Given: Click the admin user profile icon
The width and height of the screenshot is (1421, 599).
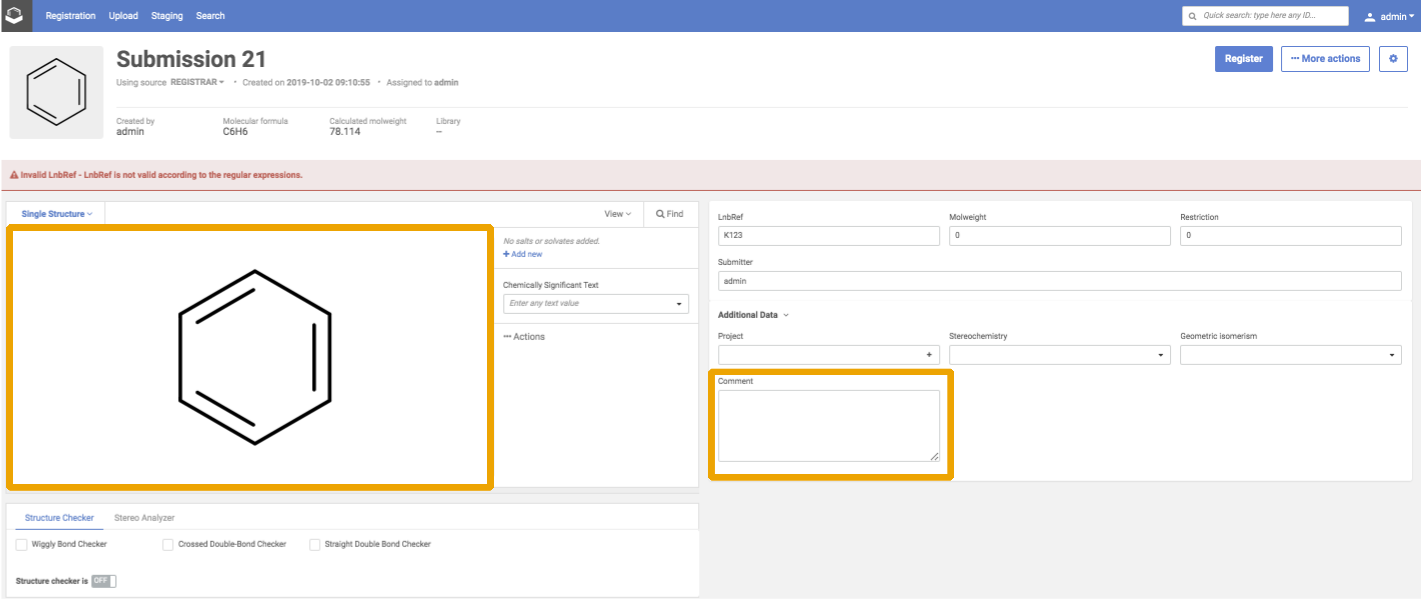Looking at the screenshot, I should 1370,17.
